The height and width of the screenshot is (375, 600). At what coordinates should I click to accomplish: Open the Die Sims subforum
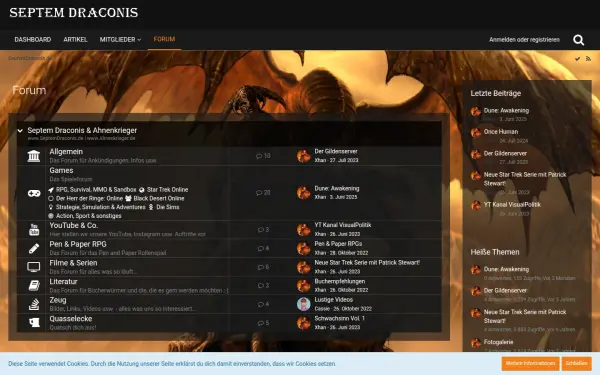click(168, 207)
